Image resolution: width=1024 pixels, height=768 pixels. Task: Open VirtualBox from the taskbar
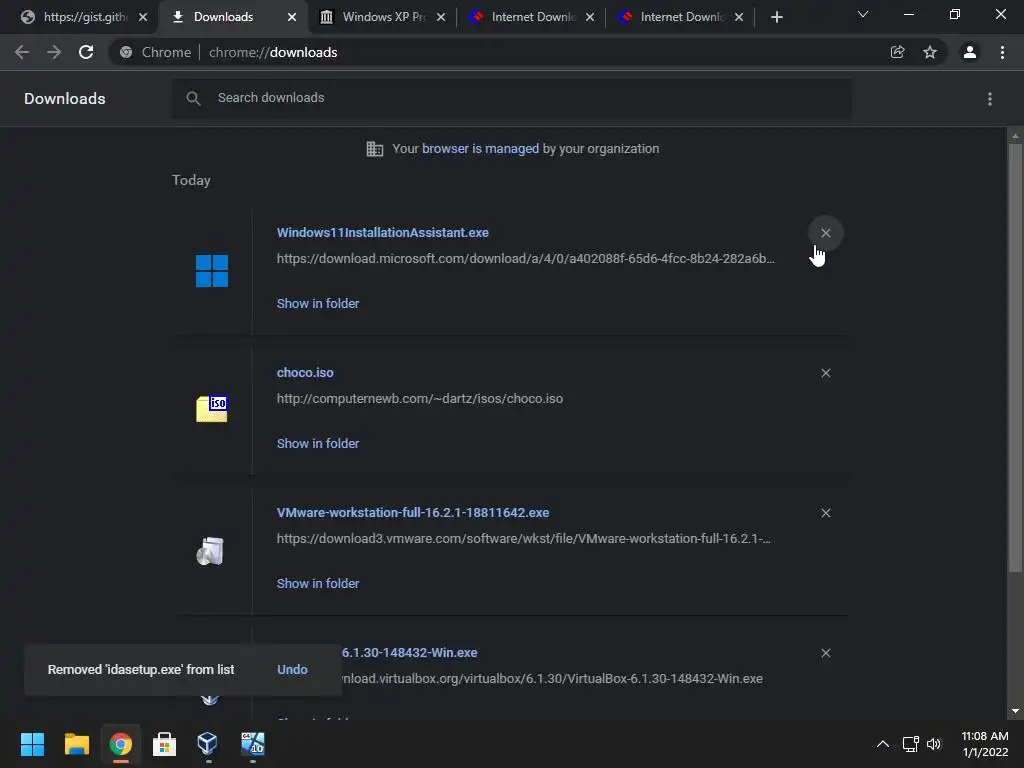tap(208, 744)
